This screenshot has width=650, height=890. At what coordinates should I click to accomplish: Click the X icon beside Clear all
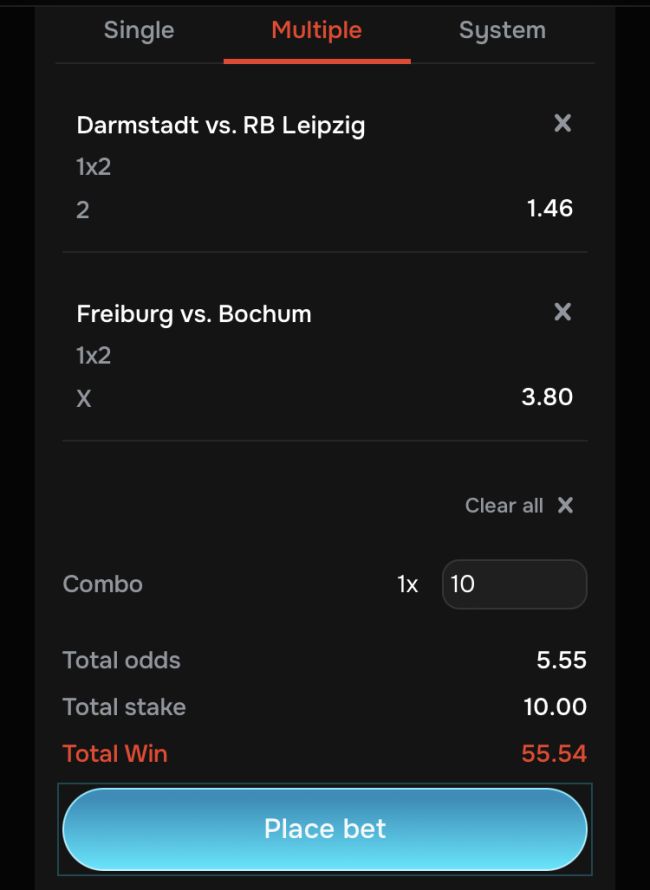tap(565, 505)
